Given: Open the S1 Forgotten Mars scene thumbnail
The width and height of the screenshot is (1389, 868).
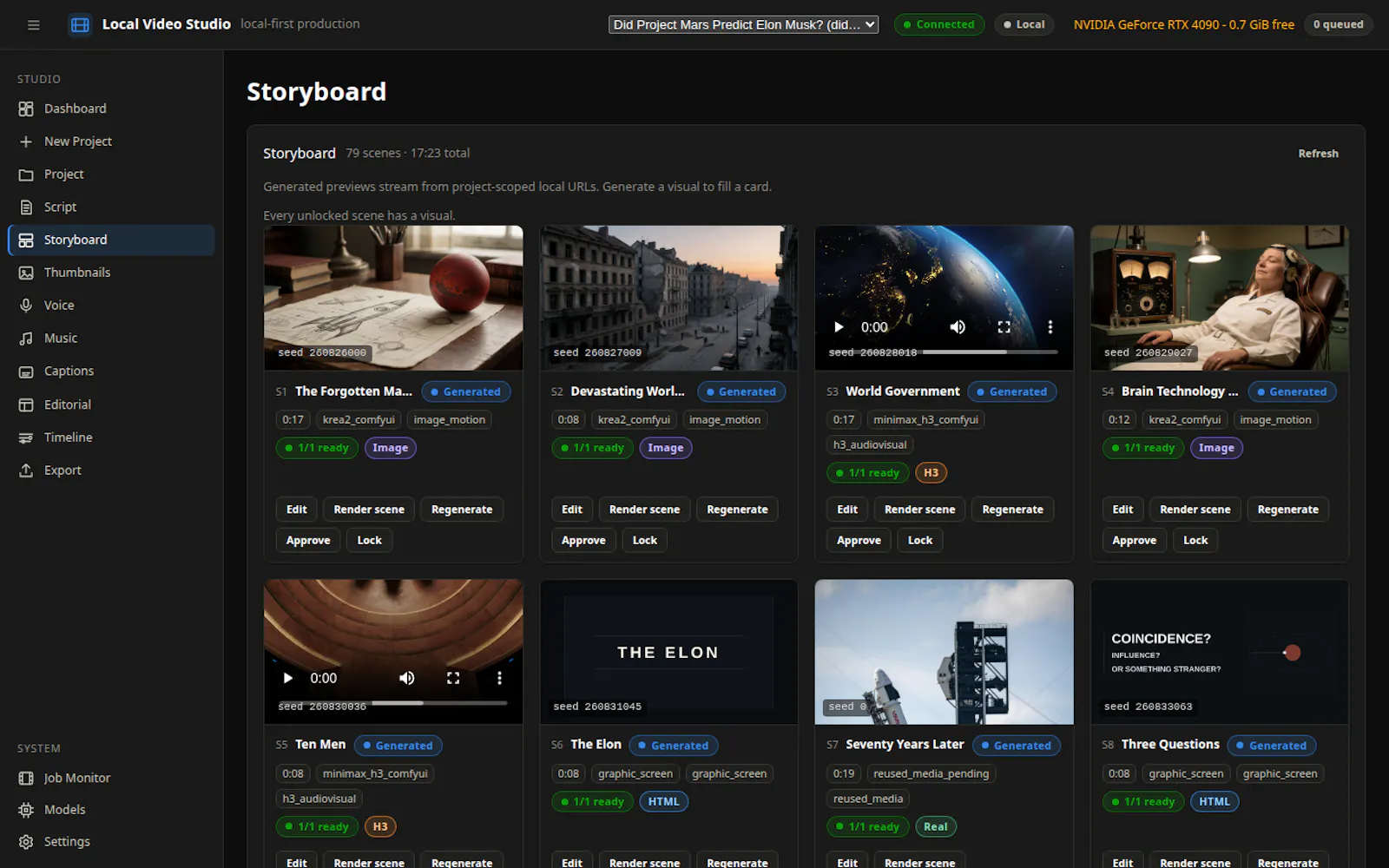Looking at the screenshot, I should pos(393,298).
